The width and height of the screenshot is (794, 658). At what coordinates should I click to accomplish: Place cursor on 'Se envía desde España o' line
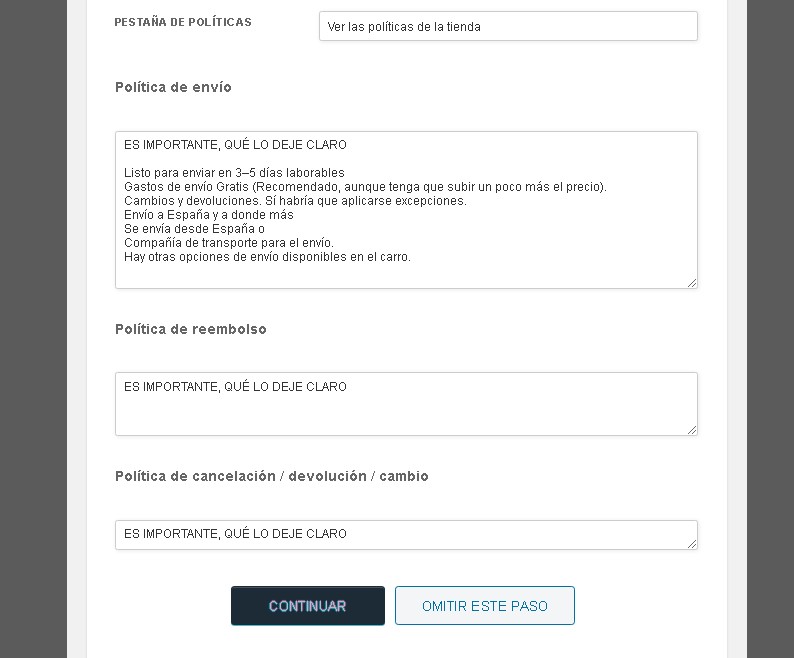[x=194, y=229]
